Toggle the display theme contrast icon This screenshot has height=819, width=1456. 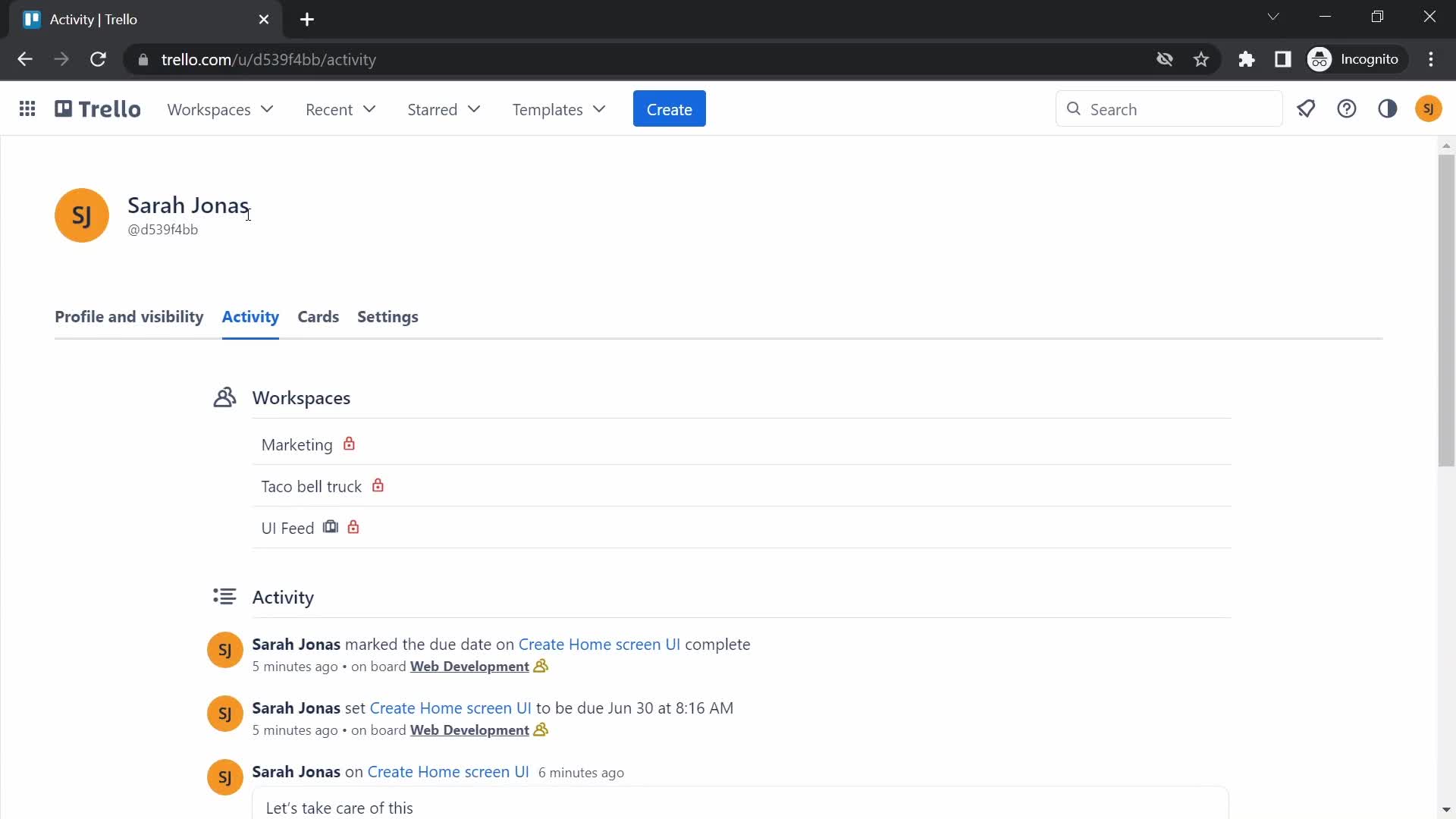click(x=1389, y=109)
